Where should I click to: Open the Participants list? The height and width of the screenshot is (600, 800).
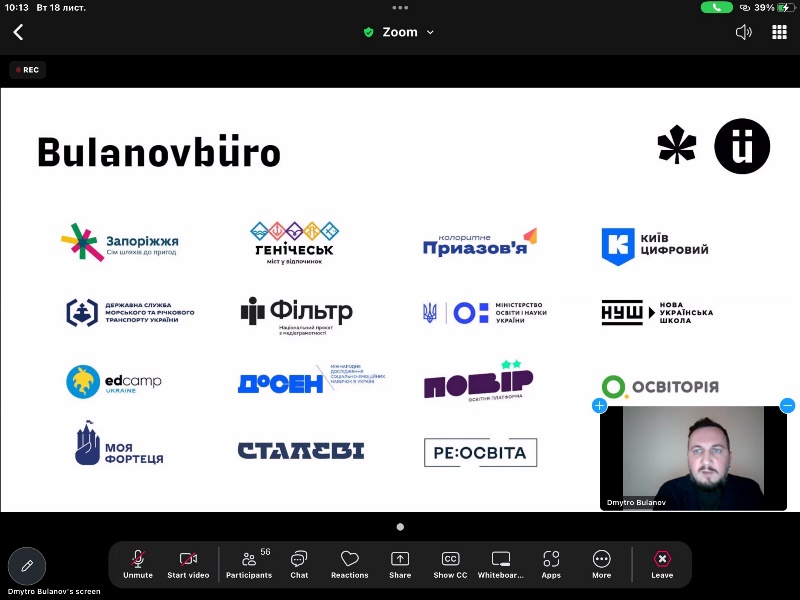(x=249, y=564)
